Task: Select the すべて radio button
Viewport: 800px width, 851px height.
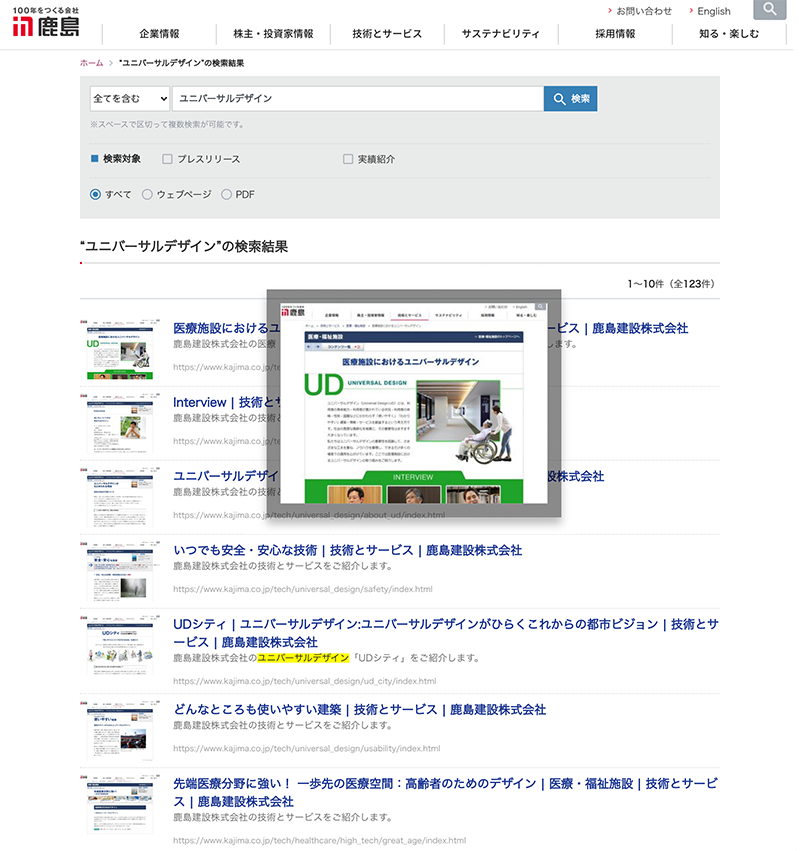Action: click(96, 196)
